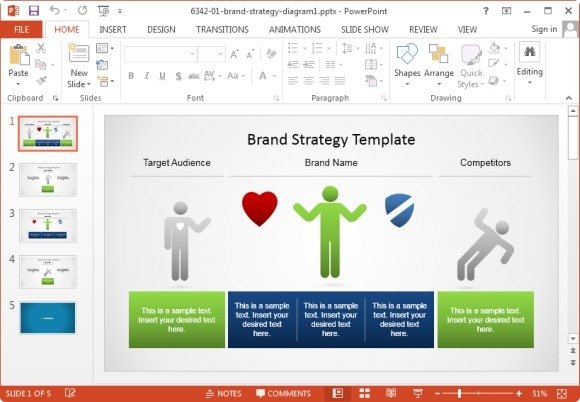Toggle the NOTES pane in status bar
The height and width of the screenshot is (402, 580).
click(x=223, y=393)
